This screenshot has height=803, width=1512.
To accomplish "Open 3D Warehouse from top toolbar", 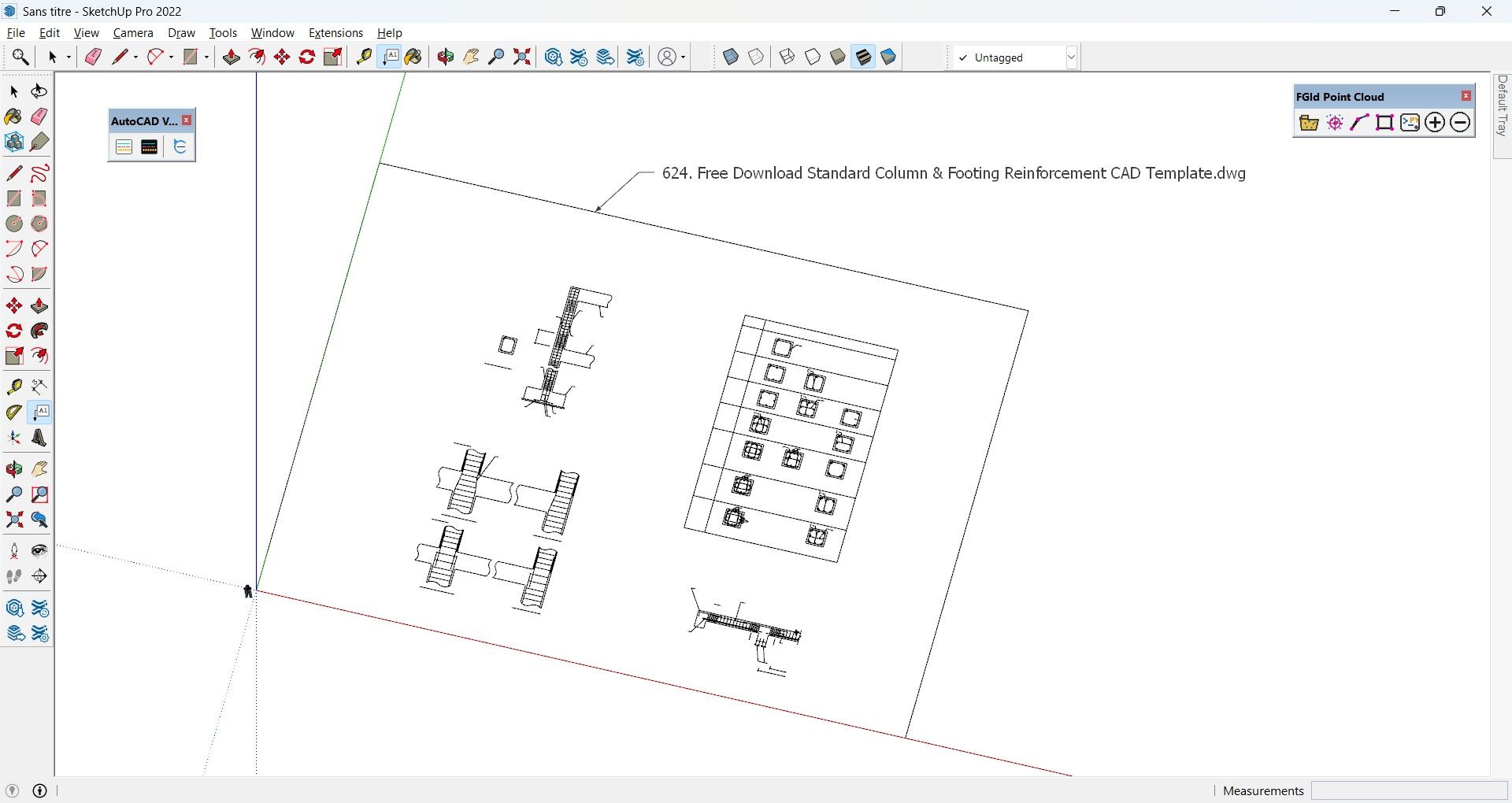I will [x=554, y=57].
